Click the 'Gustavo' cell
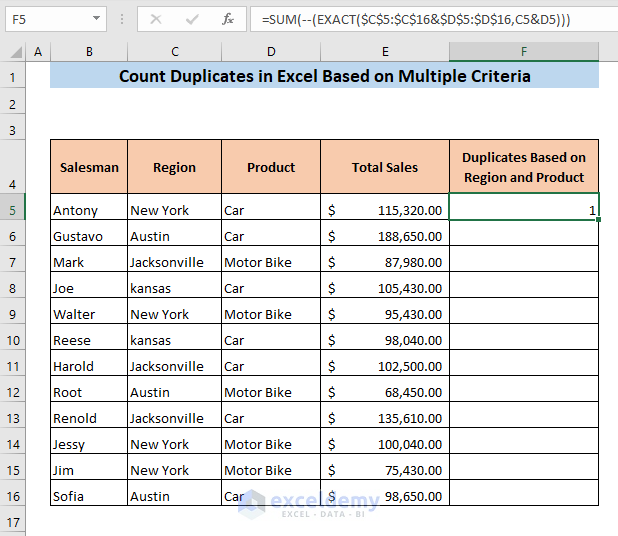This screenshot has height=536, width=618. pyautogui.click(x=89, y=233)
